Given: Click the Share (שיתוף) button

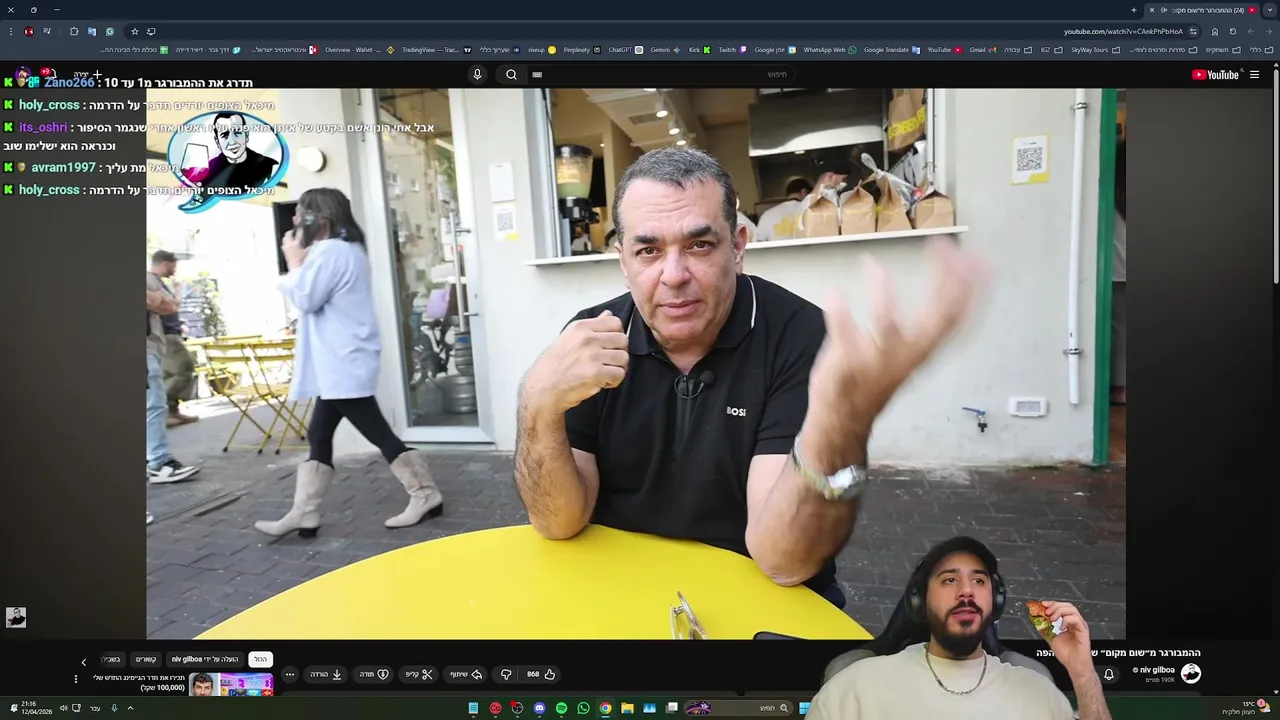Looking at the screenshot, I should [x=465, y=674].
